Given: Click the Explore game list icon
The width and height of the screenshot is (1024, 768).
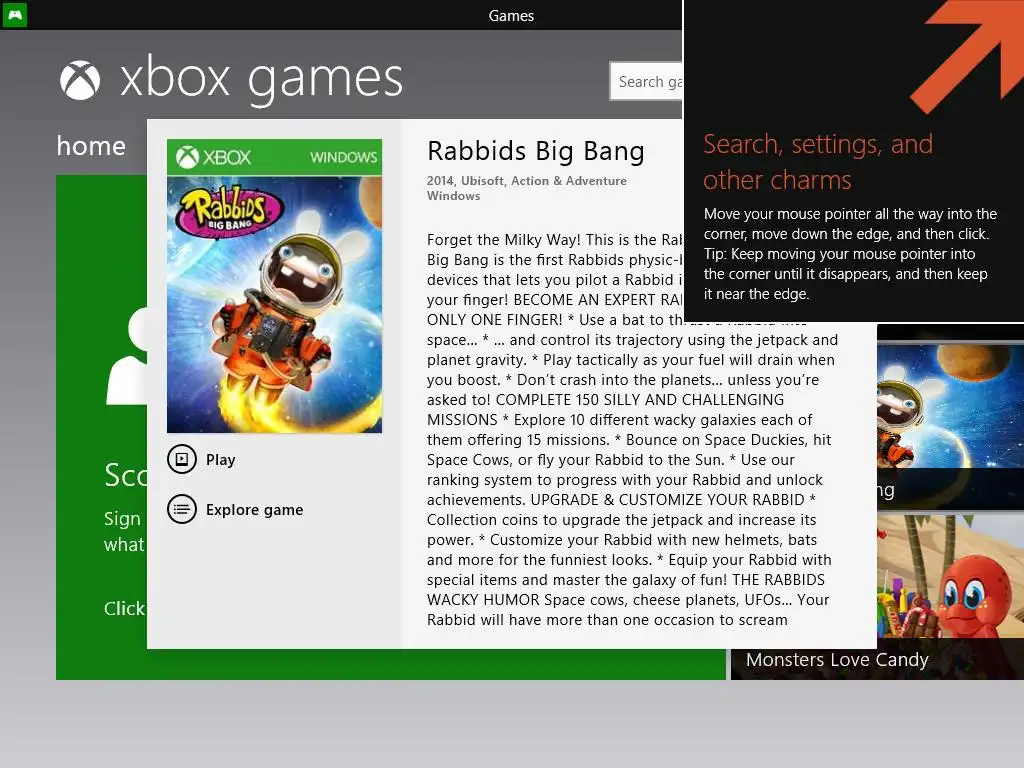Looking at the screenshot, I should (182, 509).
